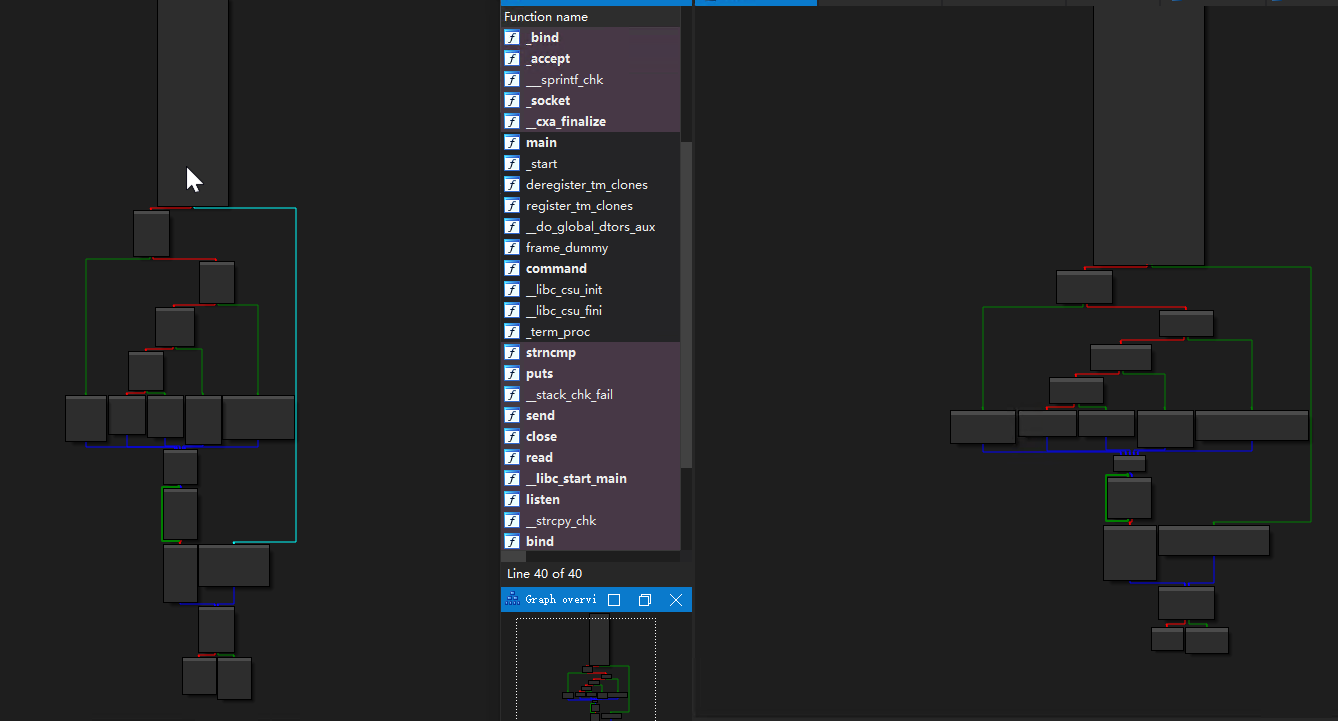The width and height of the screenshot is (1338, 721).
Task: Click the f icon beside strncmp
Action: click(x=512, y=353)
